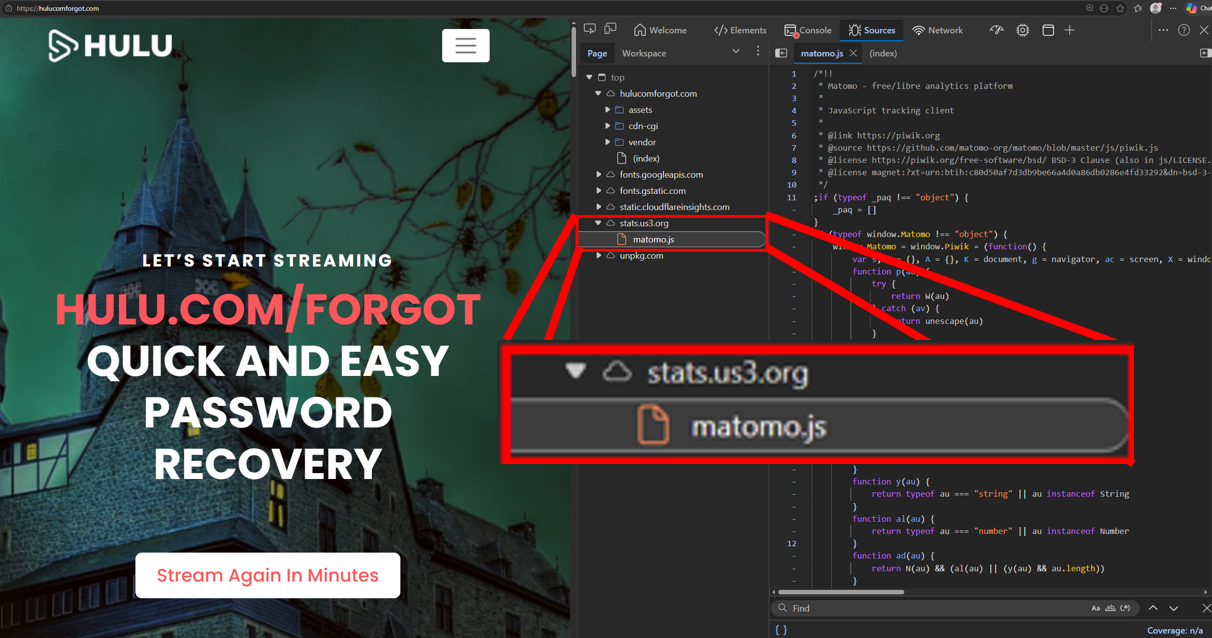The image size is (1212, 638).
Task: Close the DevTools panel
Action: (x=1204, y=30)
